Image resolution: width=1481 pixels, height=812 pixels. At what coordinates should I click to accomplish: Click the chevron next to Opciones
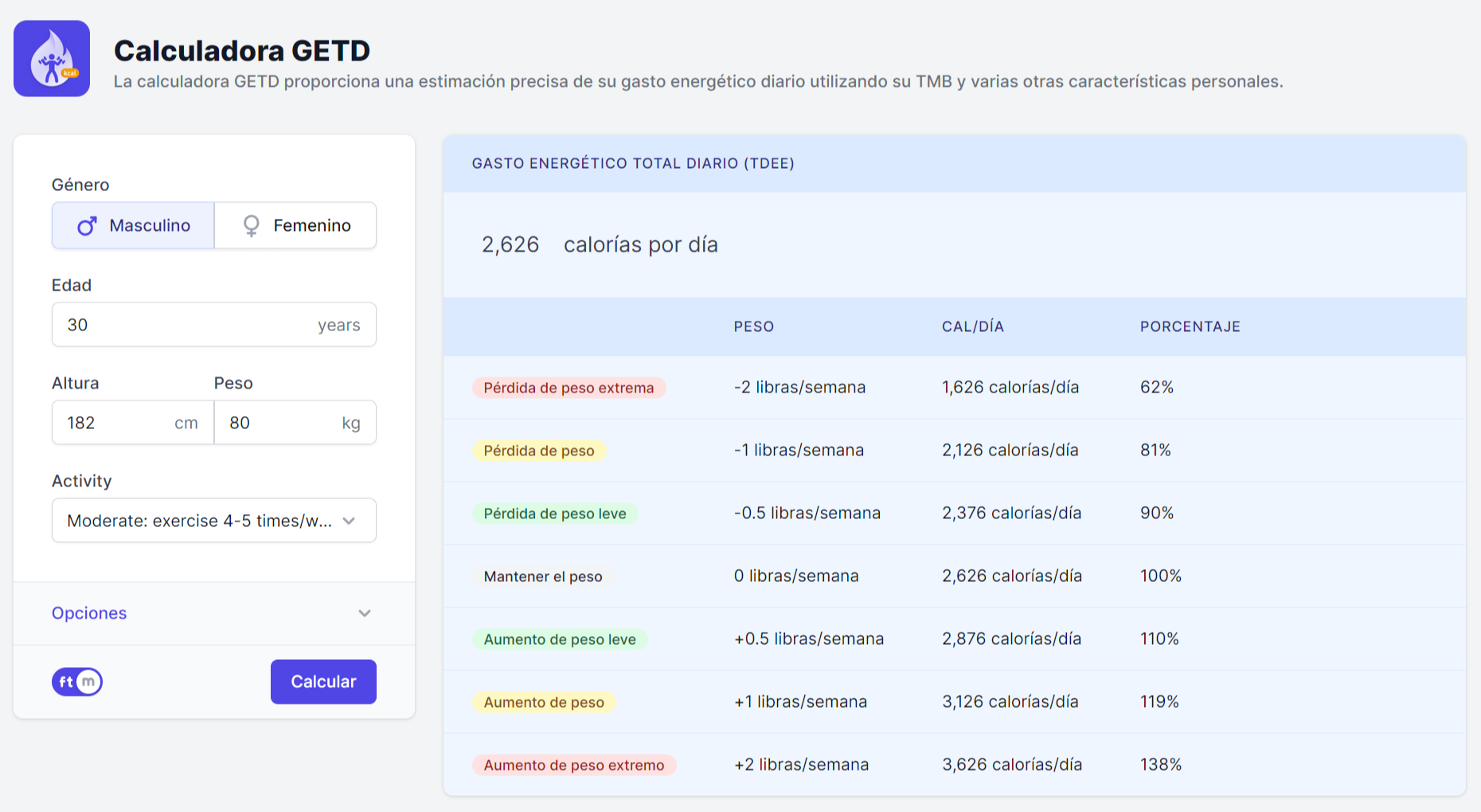tap(365, 613)
